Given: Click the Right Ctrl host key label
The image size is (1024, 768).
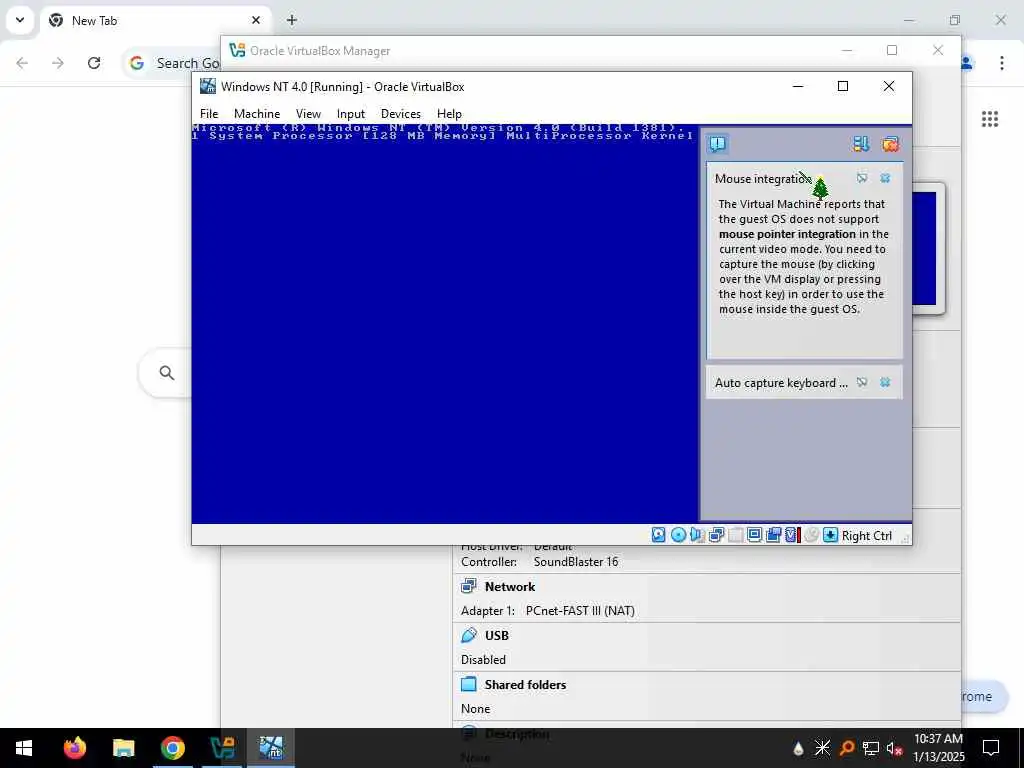Looking at the screenshot, I should (867, 536).
